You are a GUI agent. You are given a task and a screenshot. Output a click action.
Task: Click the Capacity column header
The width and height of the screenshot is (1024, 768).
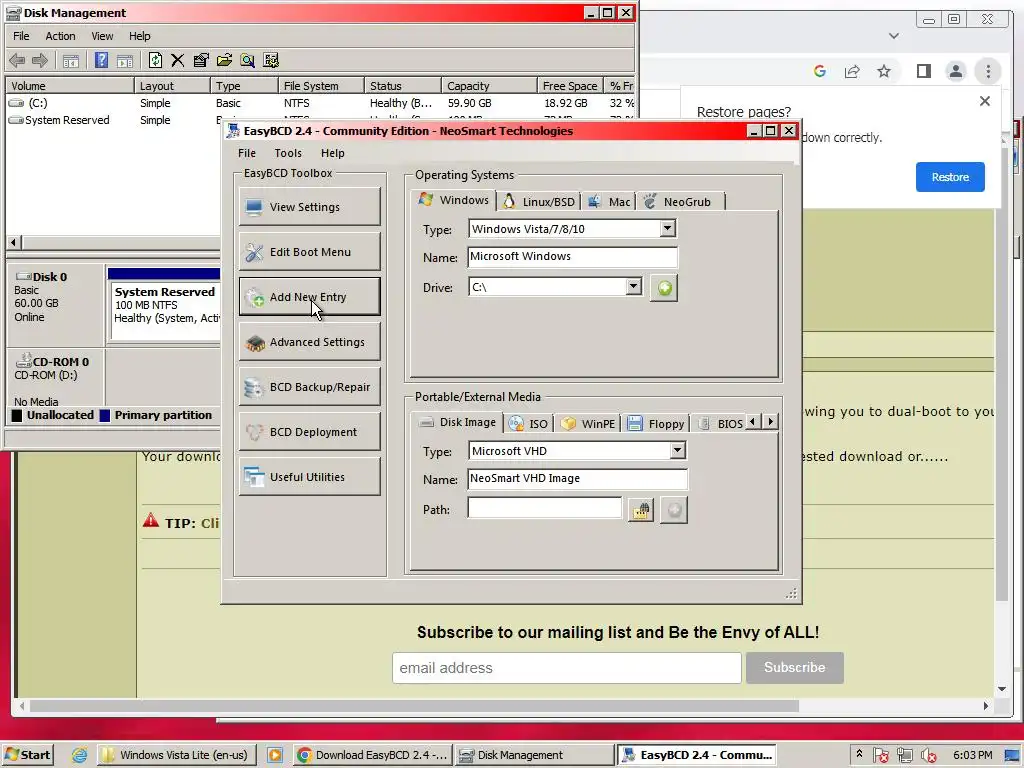tap(488, 86)
